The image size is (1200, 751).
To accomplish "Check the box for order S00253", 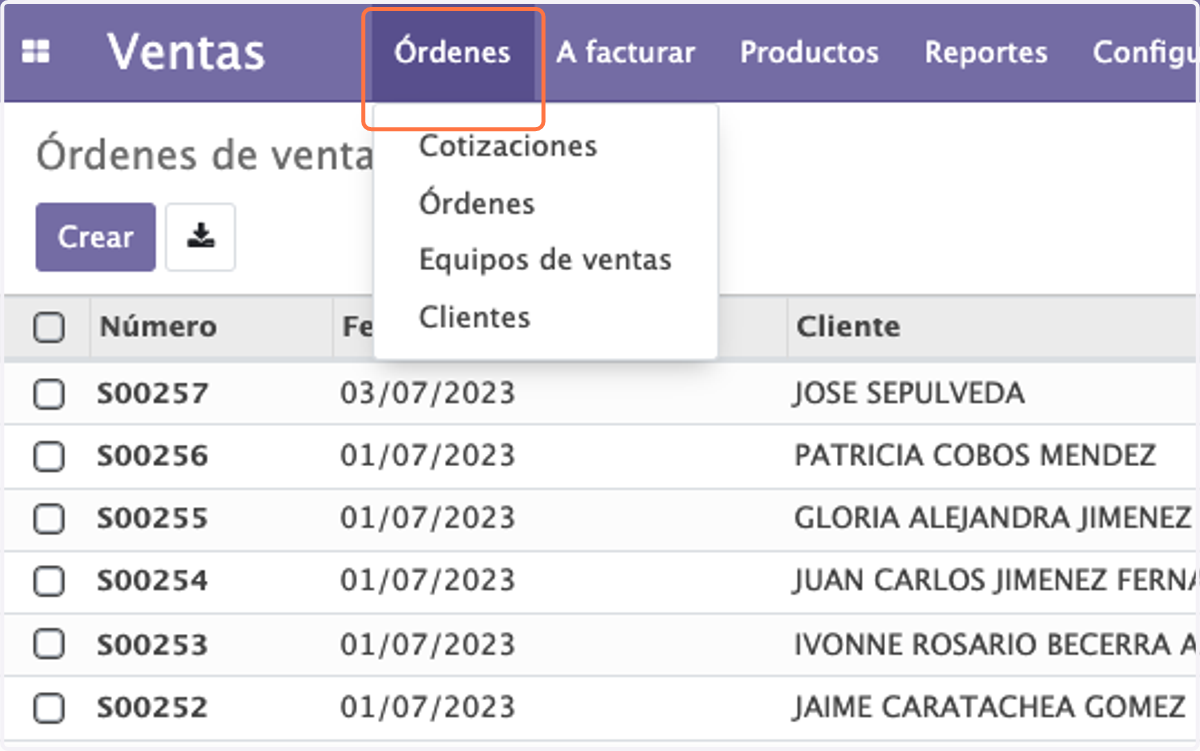I will (49, 645).
